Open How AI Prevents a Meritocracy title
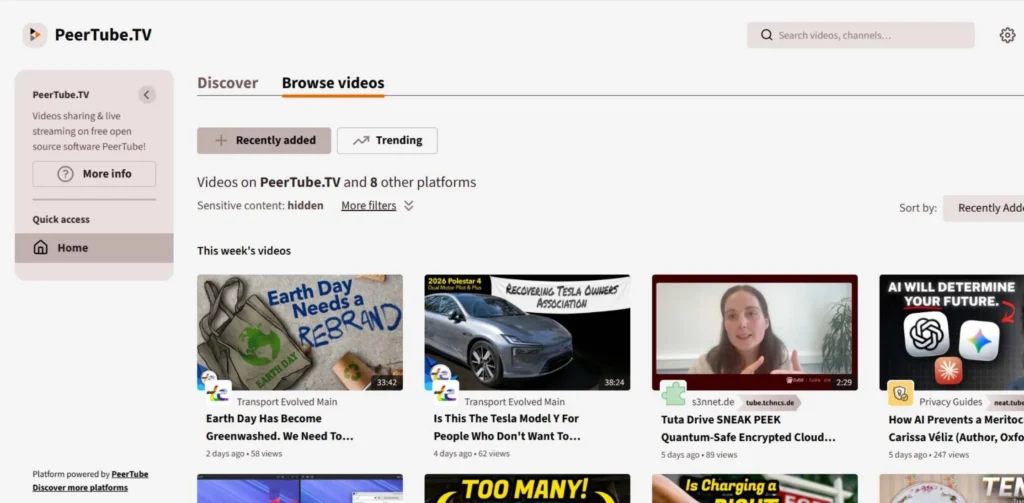 [x=956, y=429]
